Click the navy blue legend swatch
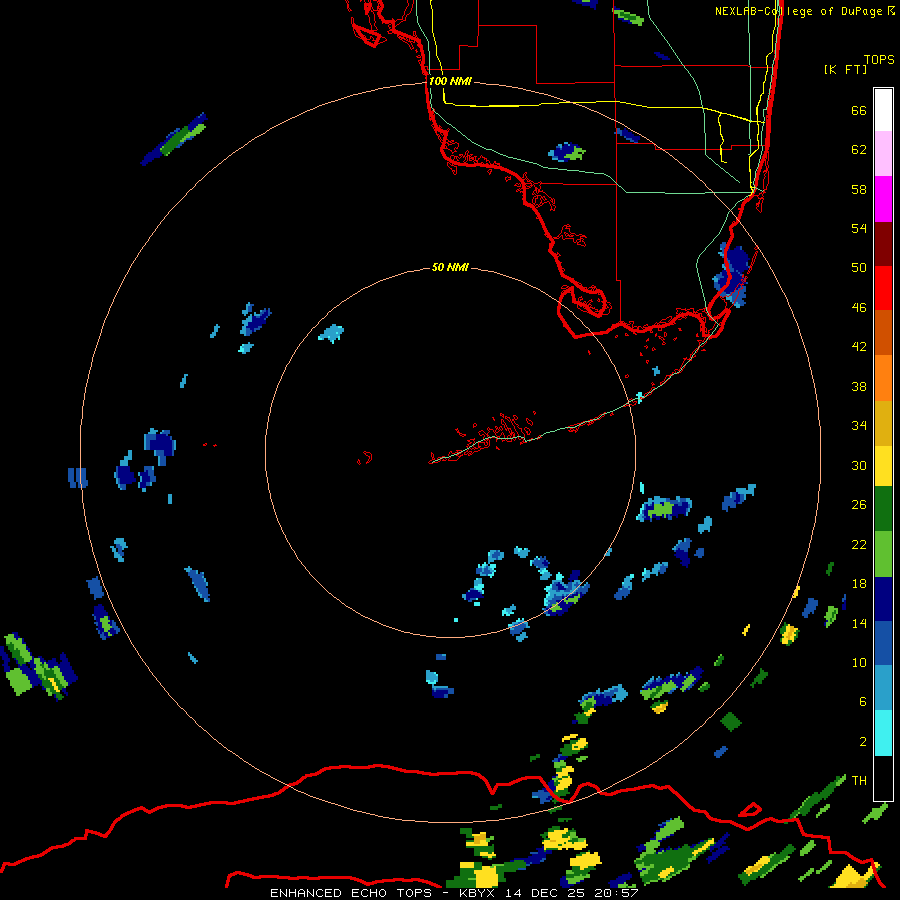Viewport: 900px width, 900px height. click(883, 599)
